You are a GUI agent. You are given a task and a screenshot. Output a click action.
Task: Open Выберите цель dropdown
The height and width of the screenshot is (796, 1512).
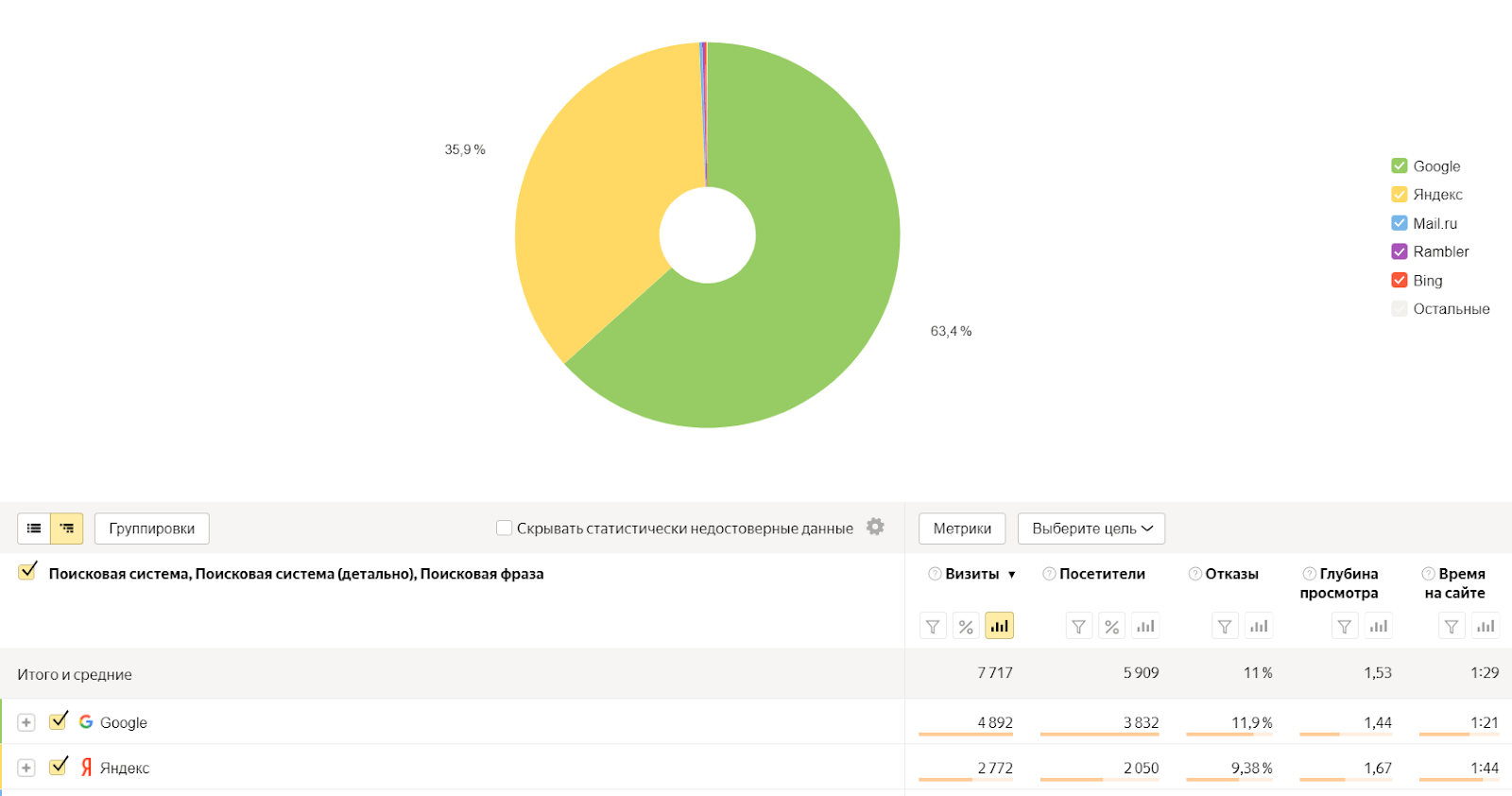coord(1091,528)
